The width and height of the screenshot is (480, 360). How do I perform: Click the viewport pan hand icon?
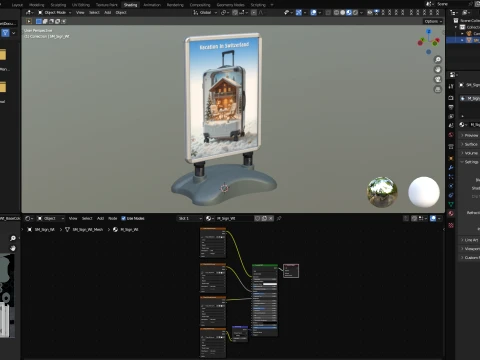(x=438, y=69)
